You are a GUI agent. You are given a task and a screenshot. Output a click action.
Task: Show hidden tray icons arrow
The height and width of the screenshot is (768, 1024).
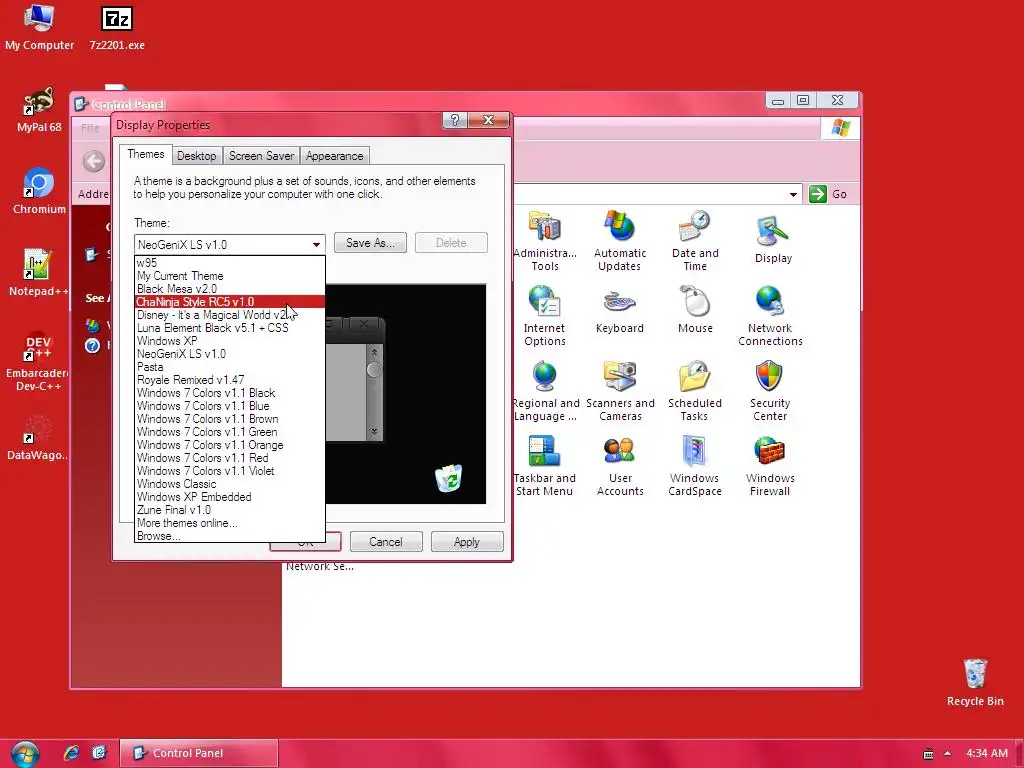(x=948, y=753)
